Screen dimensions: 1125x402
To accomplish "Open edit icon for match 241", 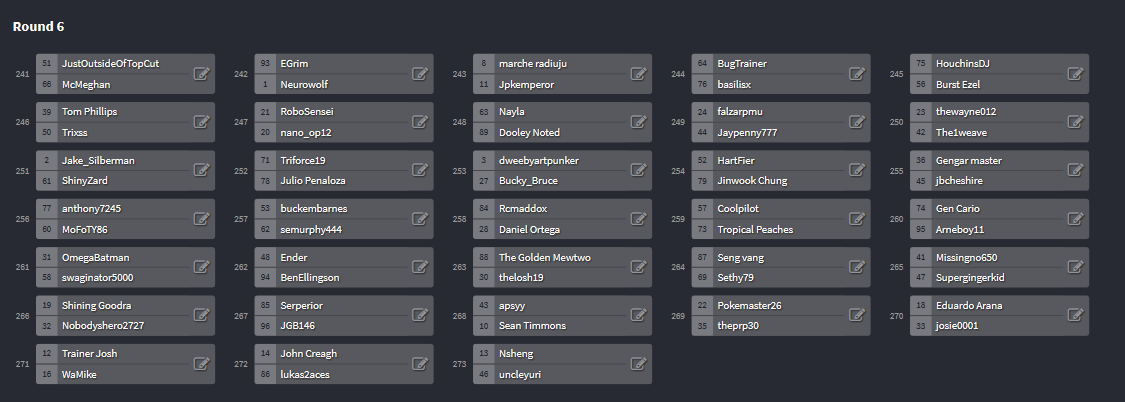I will (202, 73).
